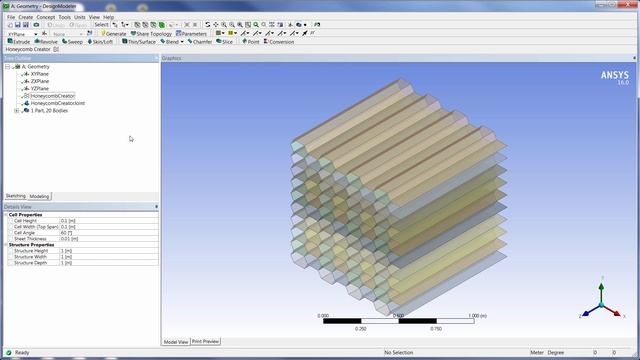The height and width of the screenshot is (360, 640).
Task: Click the Select mode button
Action: (101, 24)
